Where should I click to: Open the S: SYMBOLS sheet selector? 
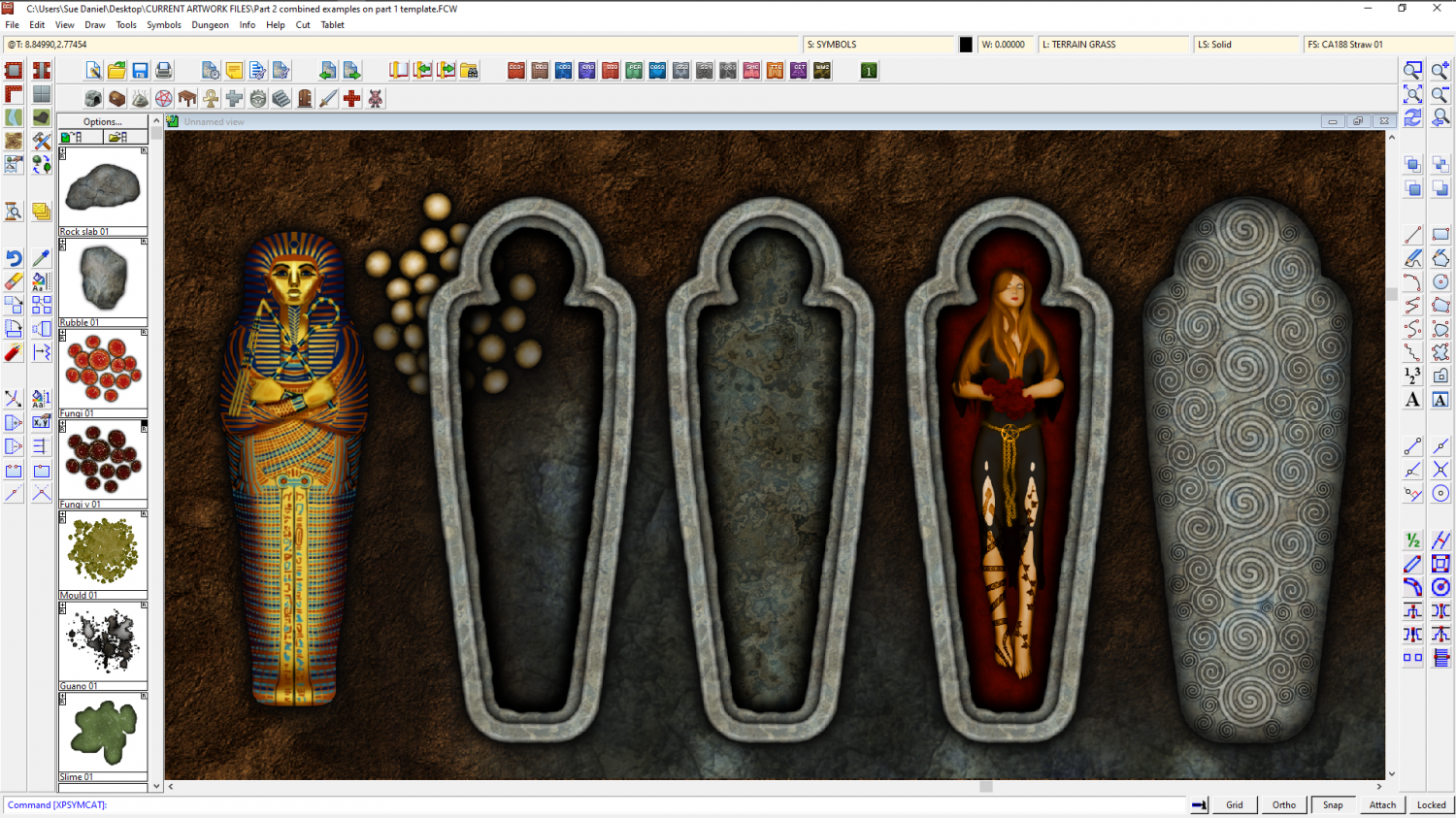879,45
